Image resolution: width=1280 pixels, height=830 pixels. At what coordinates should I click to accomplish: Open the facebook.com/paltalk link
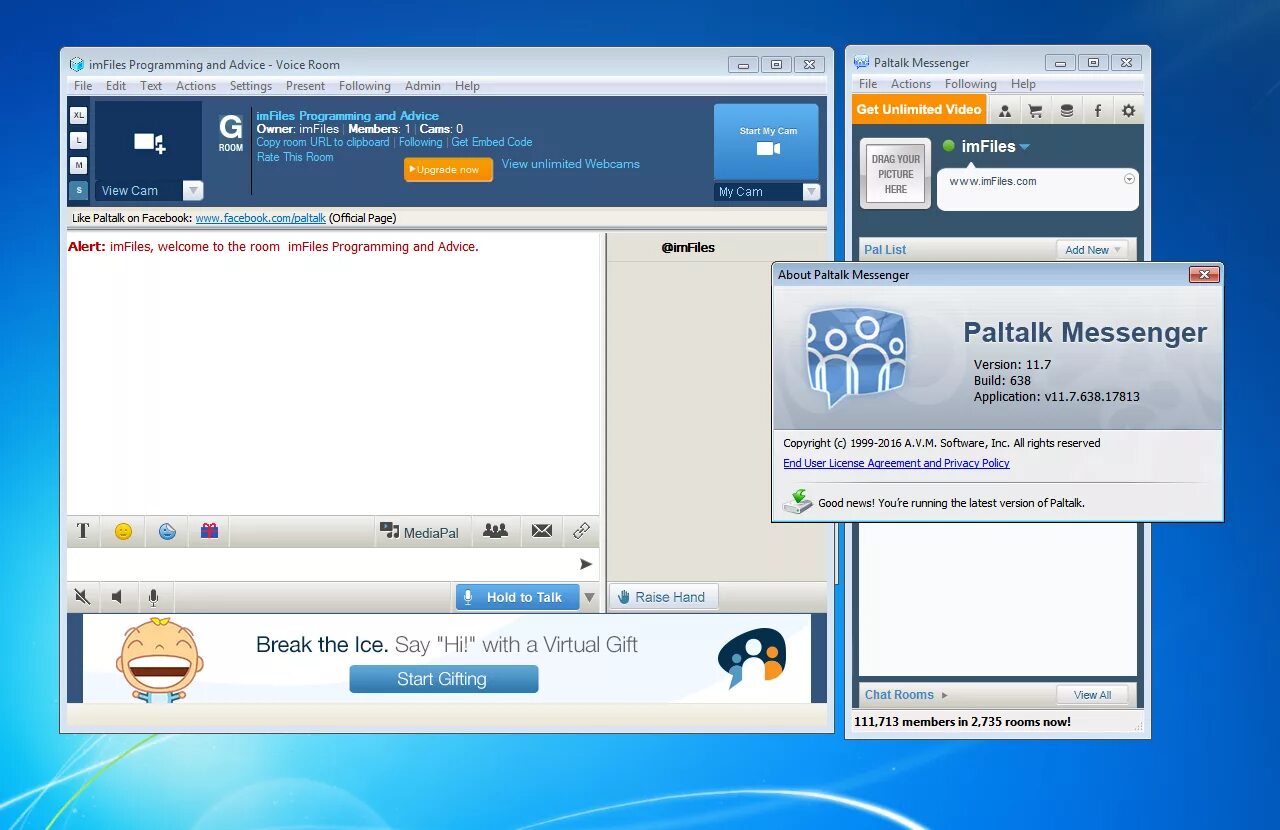pyautogui.click(x=261, y=218)
